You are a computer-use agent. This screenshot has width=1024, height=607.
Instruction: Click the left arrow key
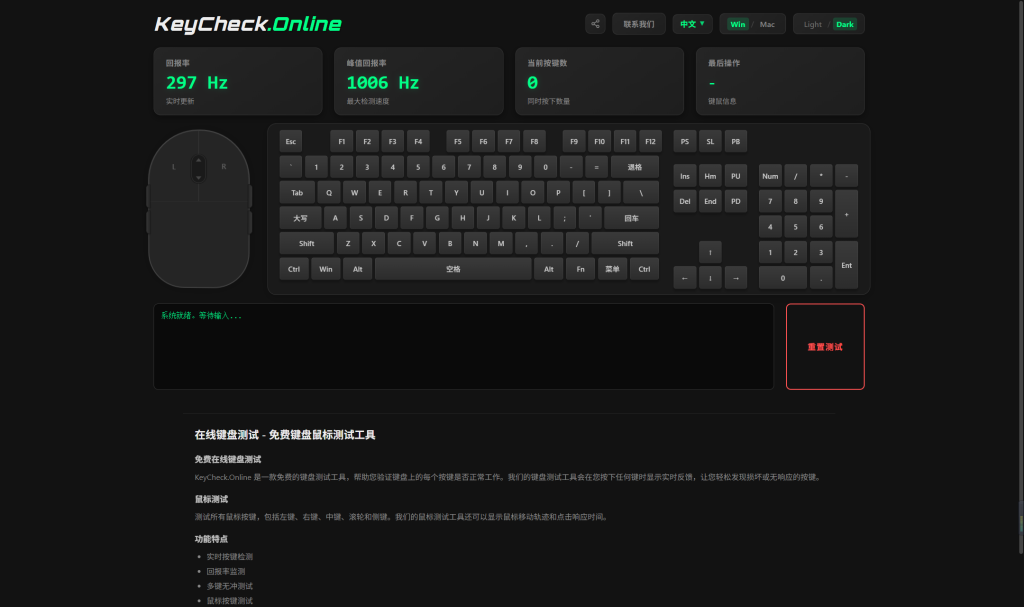coord(684,278)
